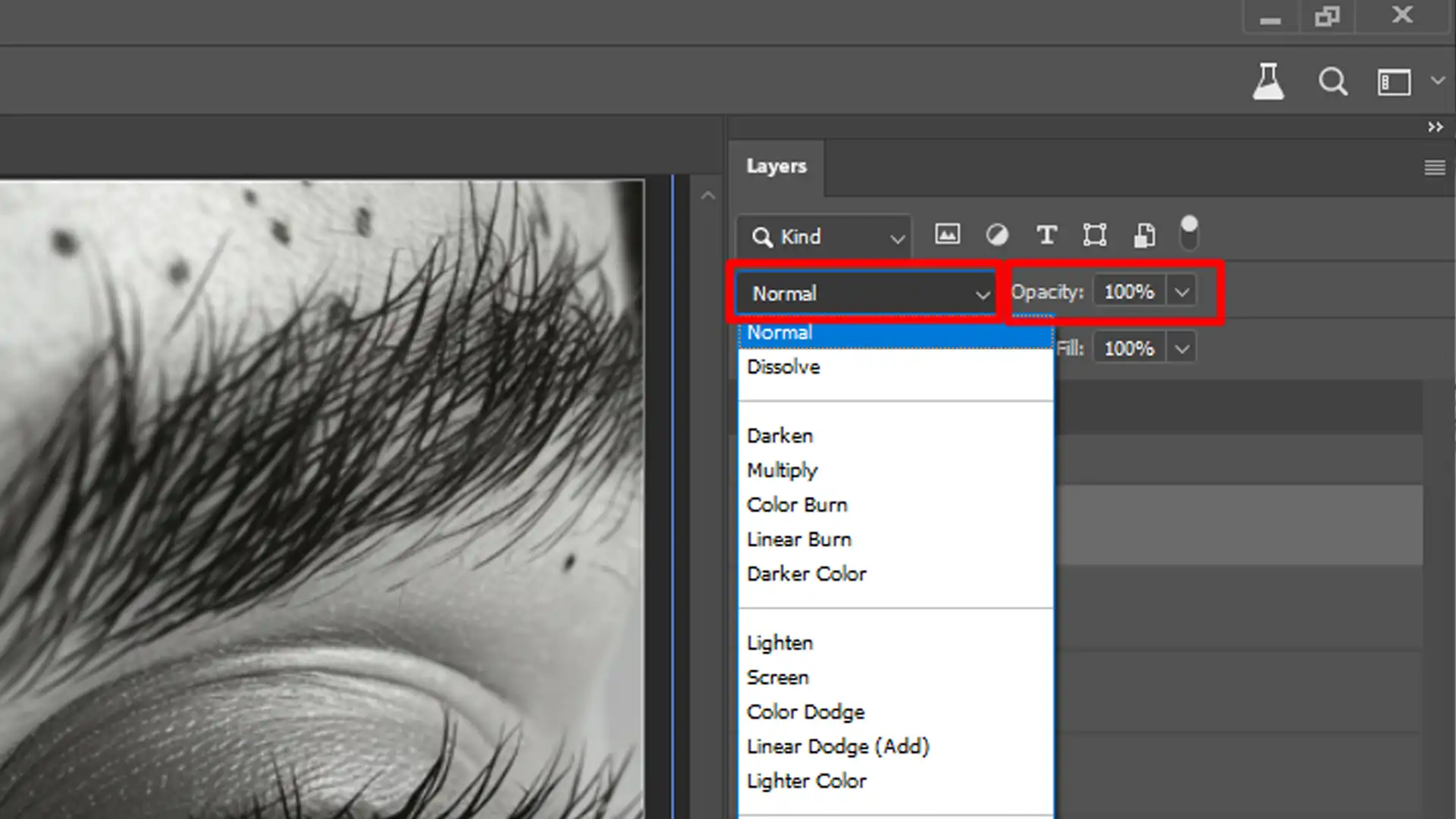Screen dimensions: 1456x819
Task: Click the shape layers filter icon
Action: coord(1095,236)
